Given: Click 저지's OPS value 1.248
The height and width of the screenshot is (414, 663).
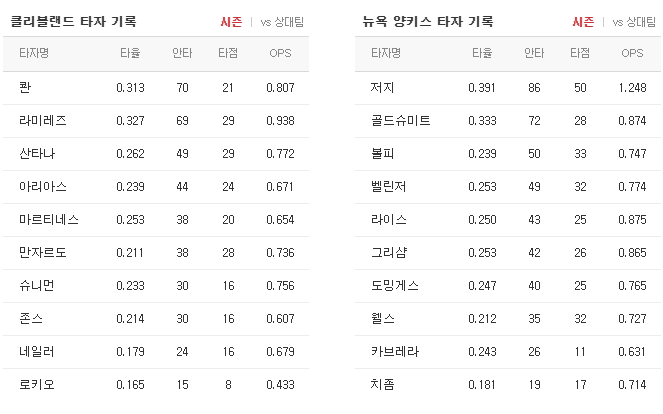Looking at the screenshot, I should (x=632, y=88).
